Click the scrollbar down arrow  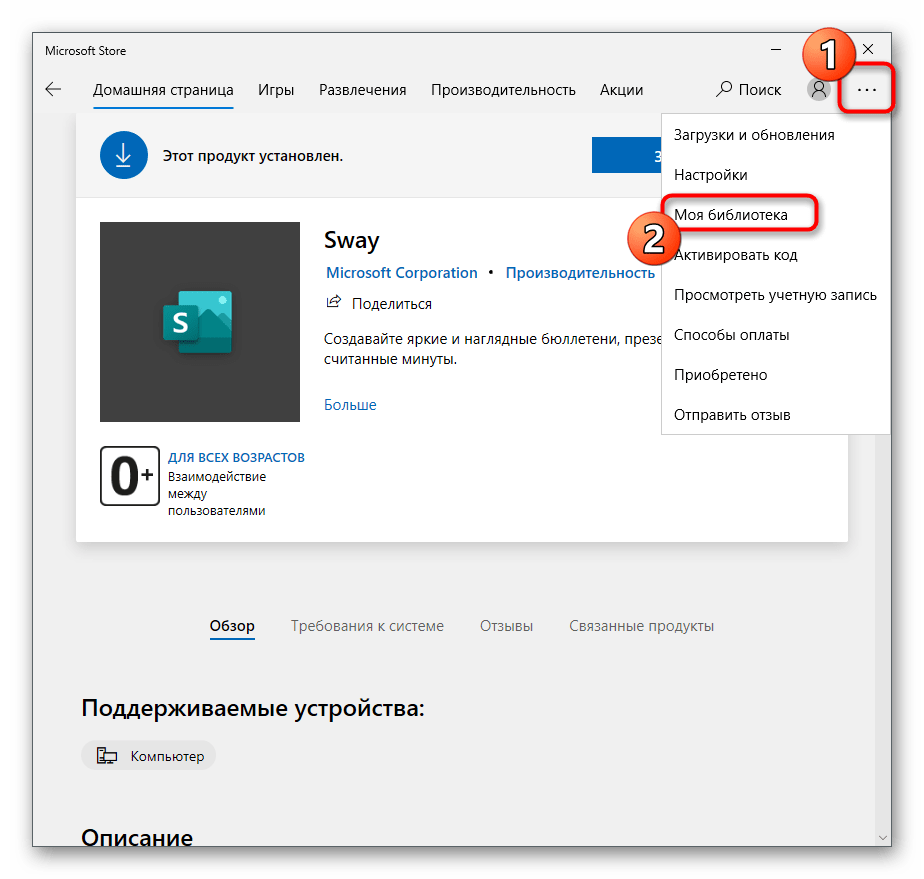(x=882, y=837)
